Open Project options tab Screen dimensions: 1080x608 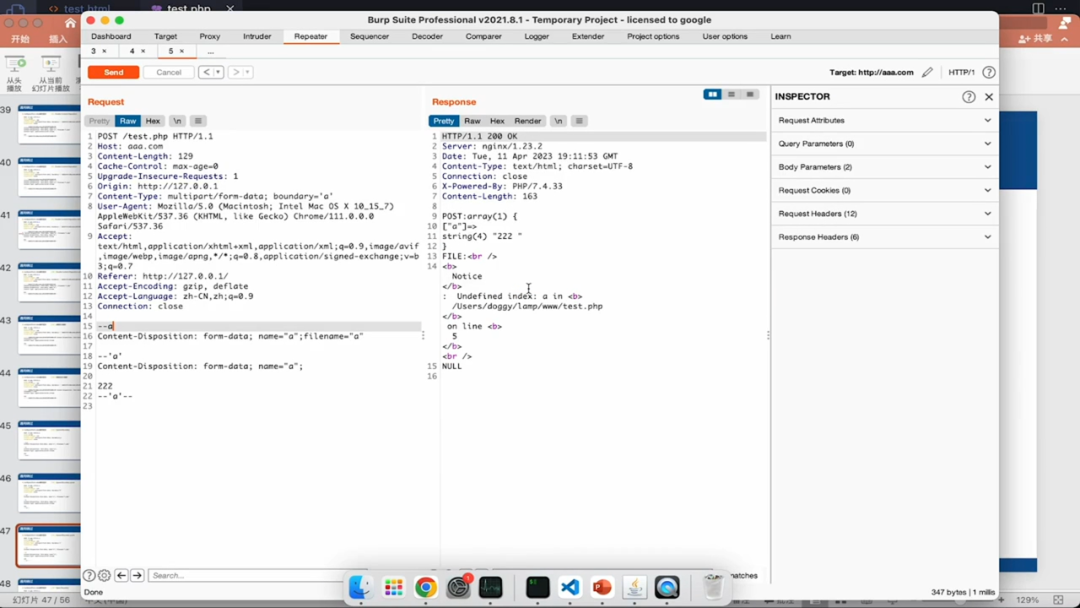click(x=653, y=36)
